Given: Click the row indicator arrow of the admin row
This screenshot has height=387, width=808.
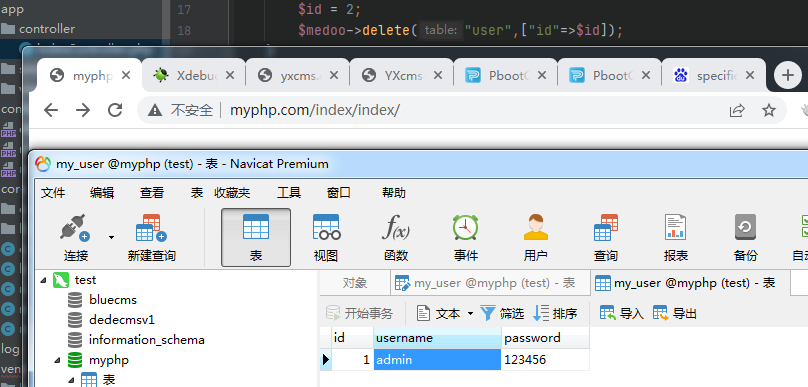Looking at the screenshot, I should (x=326, y=359).
